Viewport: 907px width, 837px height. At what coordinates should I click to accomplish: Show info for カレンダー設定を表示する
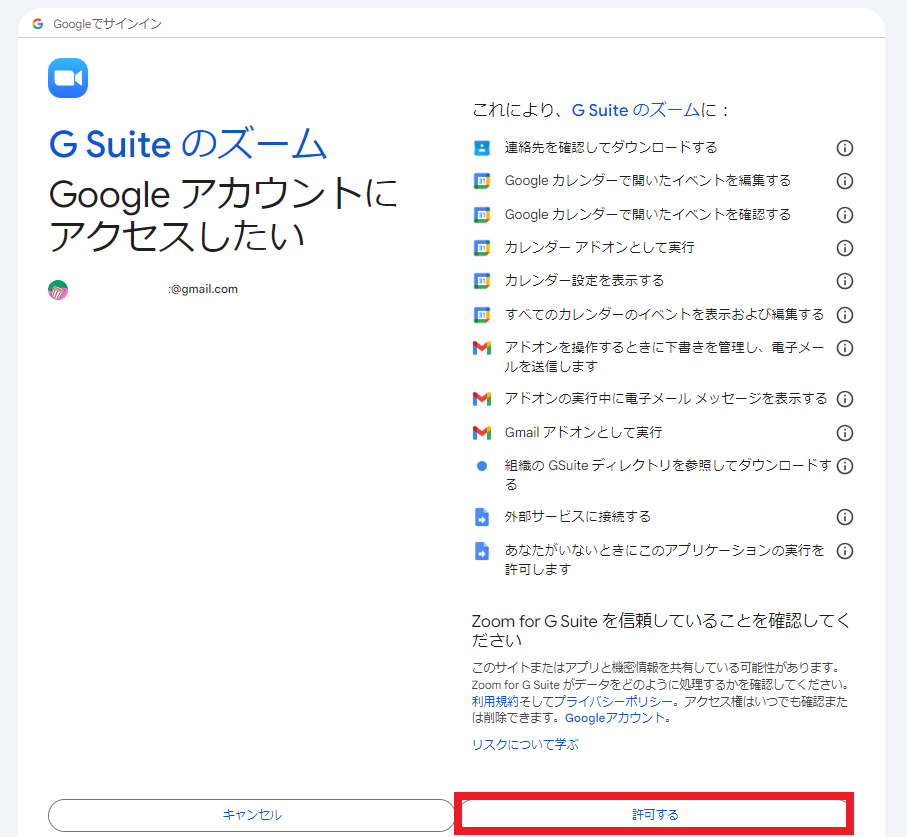tap(844, 281)
